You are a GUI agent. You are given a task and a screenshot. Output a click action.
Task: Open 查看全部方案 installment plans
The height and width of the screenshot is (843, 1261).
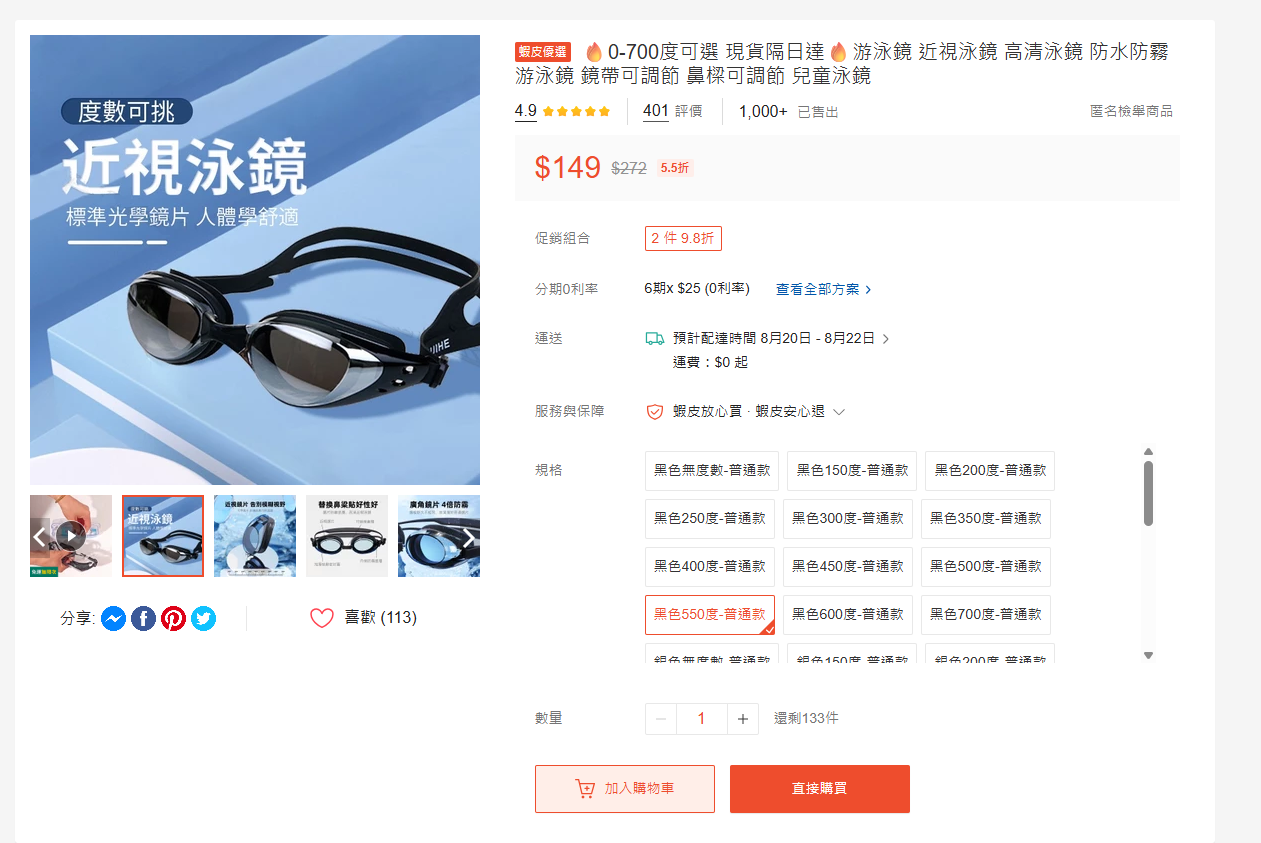point(824,289)
